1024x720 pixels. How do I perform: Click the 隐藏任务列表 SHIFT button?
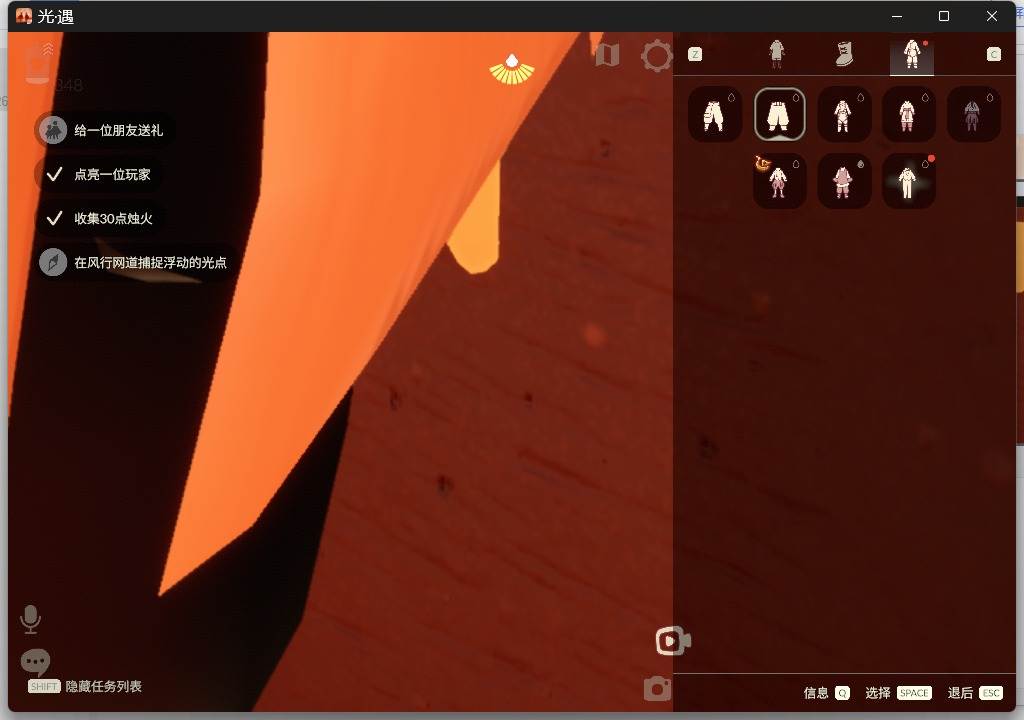[85, 687]
